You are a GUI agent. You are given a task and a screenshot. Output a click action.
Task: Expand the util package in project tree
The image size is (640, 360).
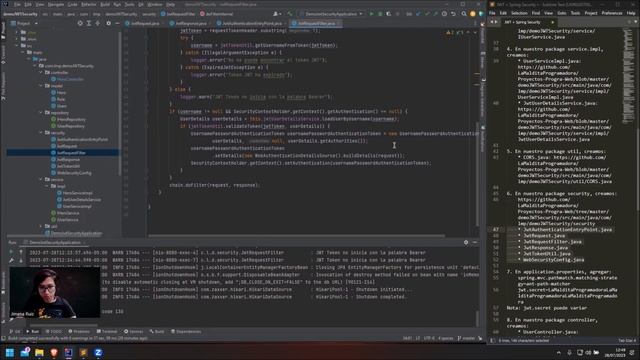41,226
